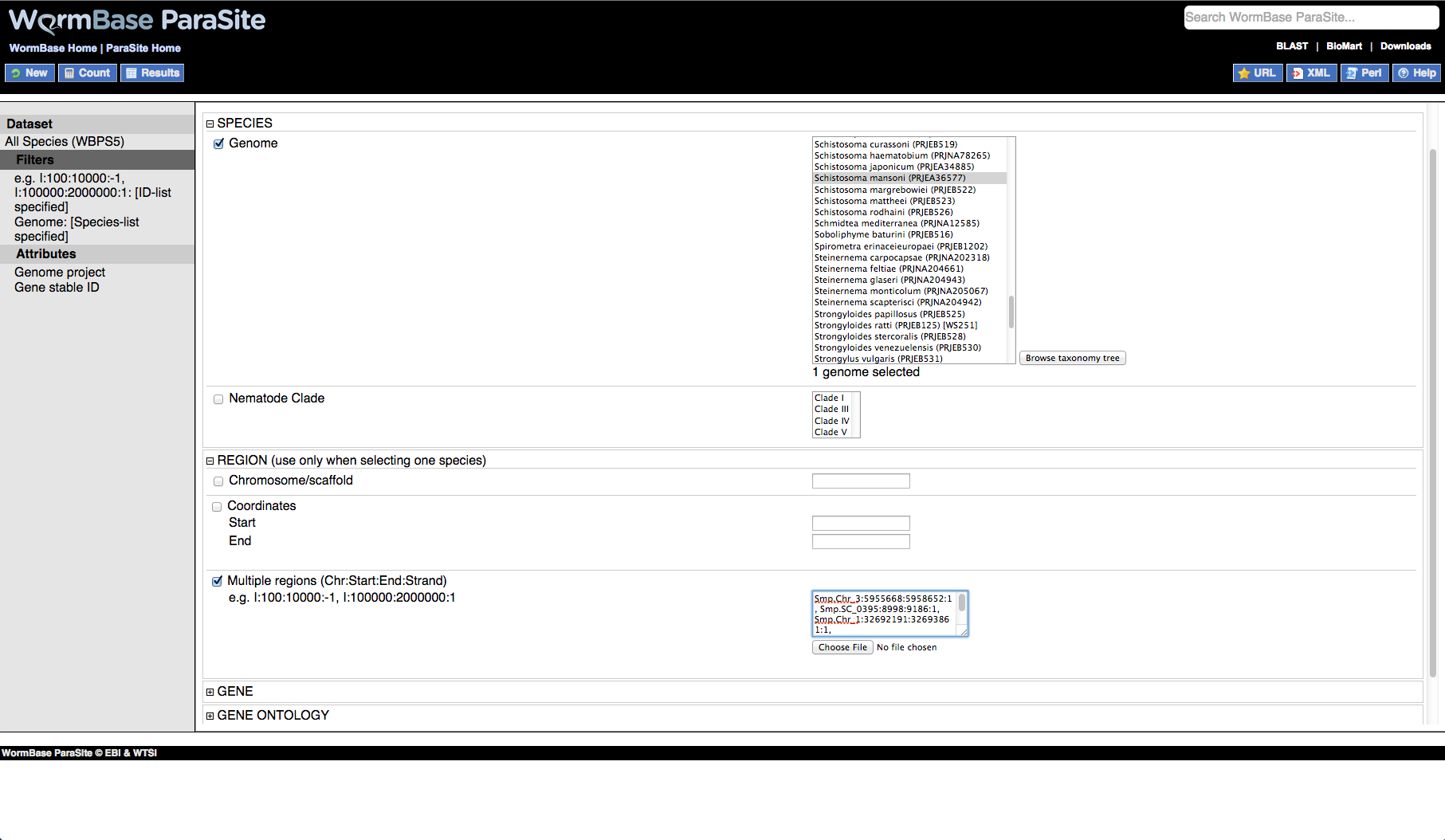Screen dimensions: 1445x840
Task: Click the Count icon button
Action: 88,73
